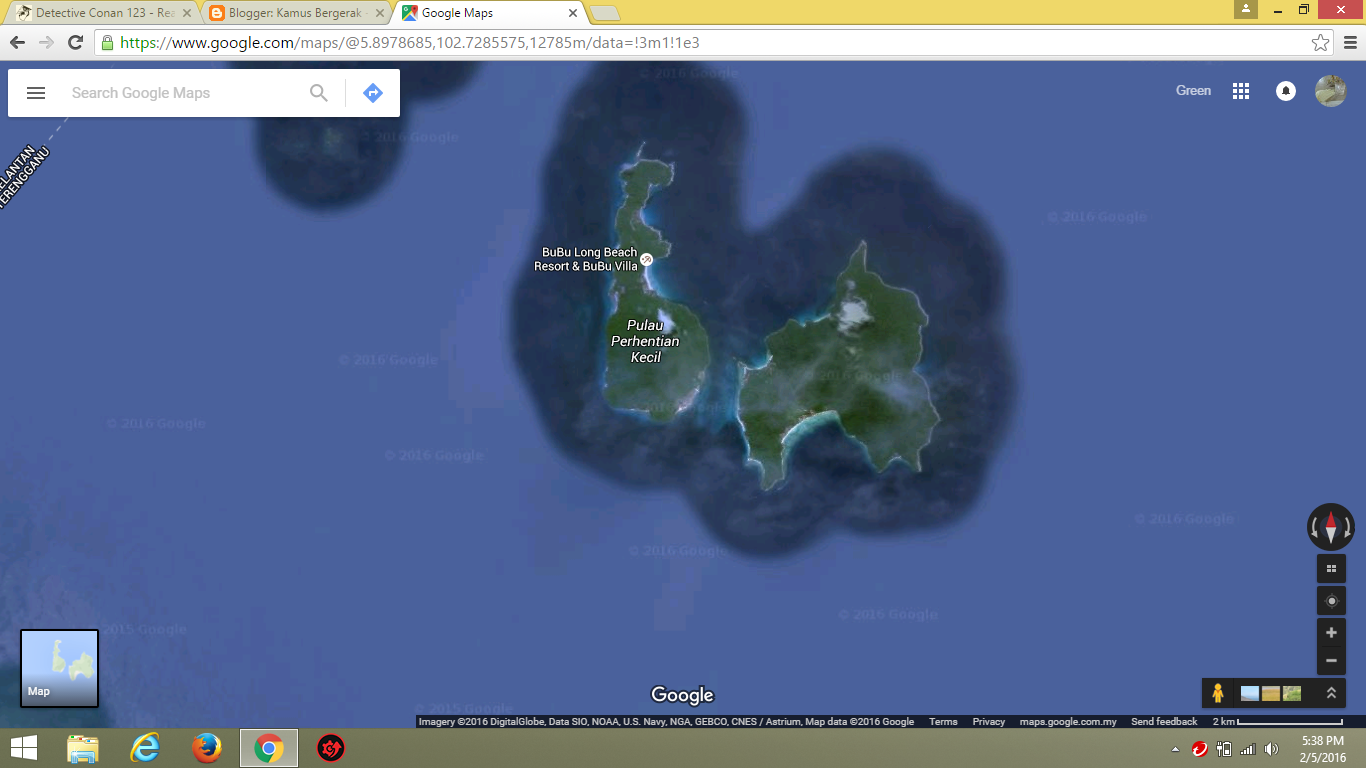Open the yellow field imagery thumbnail
Viewport: 1366px width, 768px height.
tap(1271, 693)
